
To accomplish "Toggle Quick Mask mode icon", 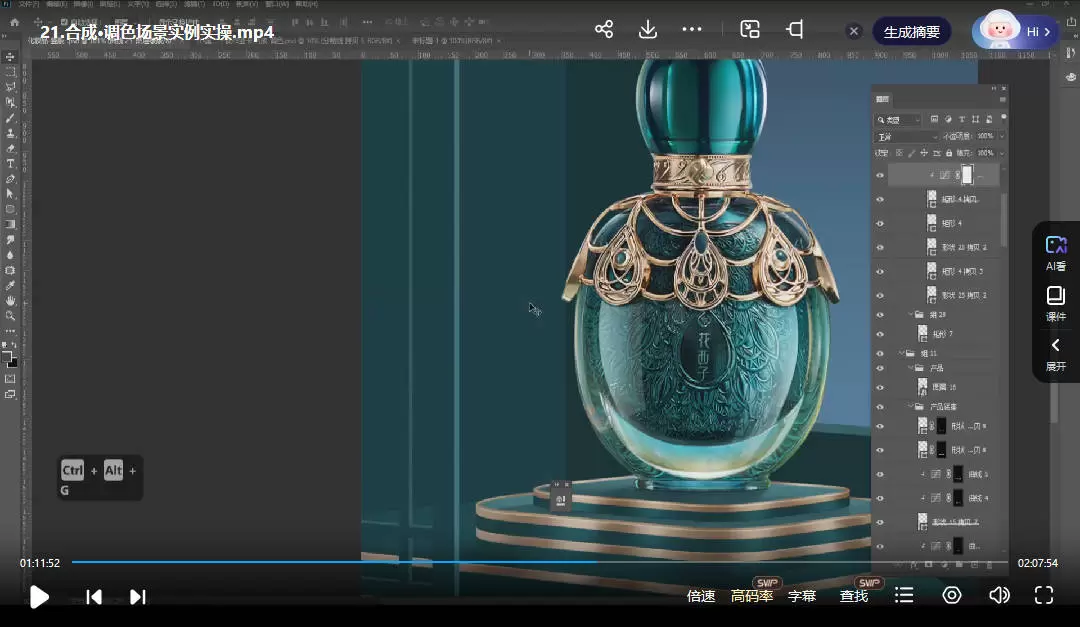I will pos(10,378).
